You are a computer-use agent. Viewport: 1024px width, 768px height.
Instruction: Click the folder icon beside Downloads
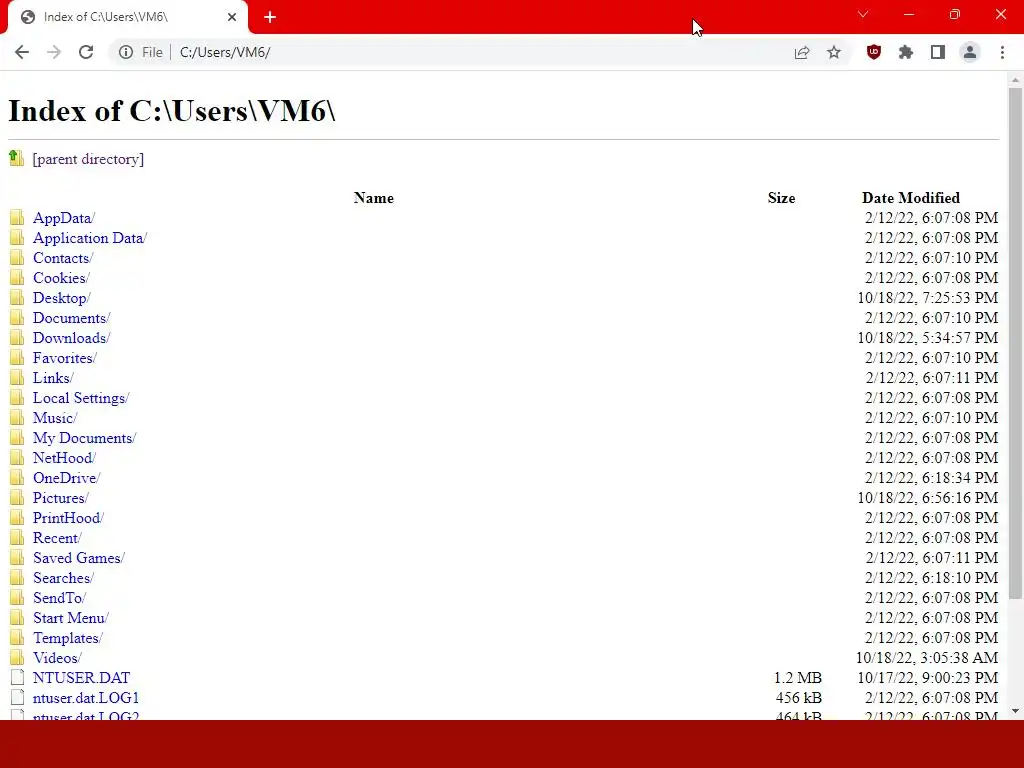click(17, 338)
